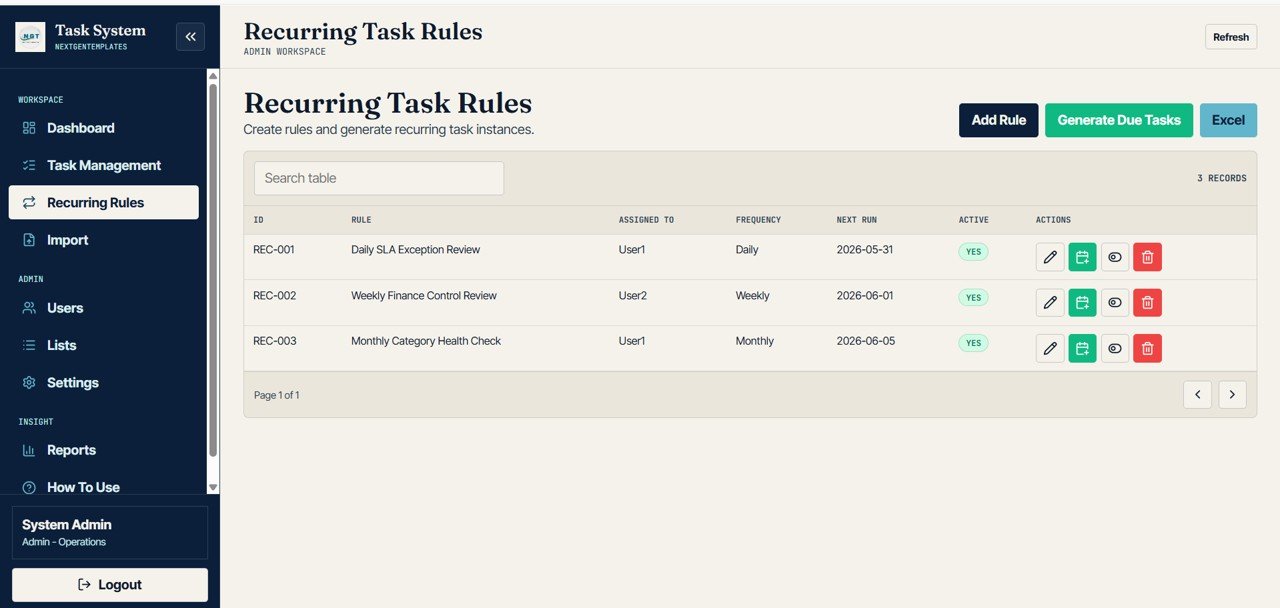This screenshot has width=1280, height=608.
Task: Click the FREQUENCY column header
Action: pyautogui.click(x=758, y=220)
